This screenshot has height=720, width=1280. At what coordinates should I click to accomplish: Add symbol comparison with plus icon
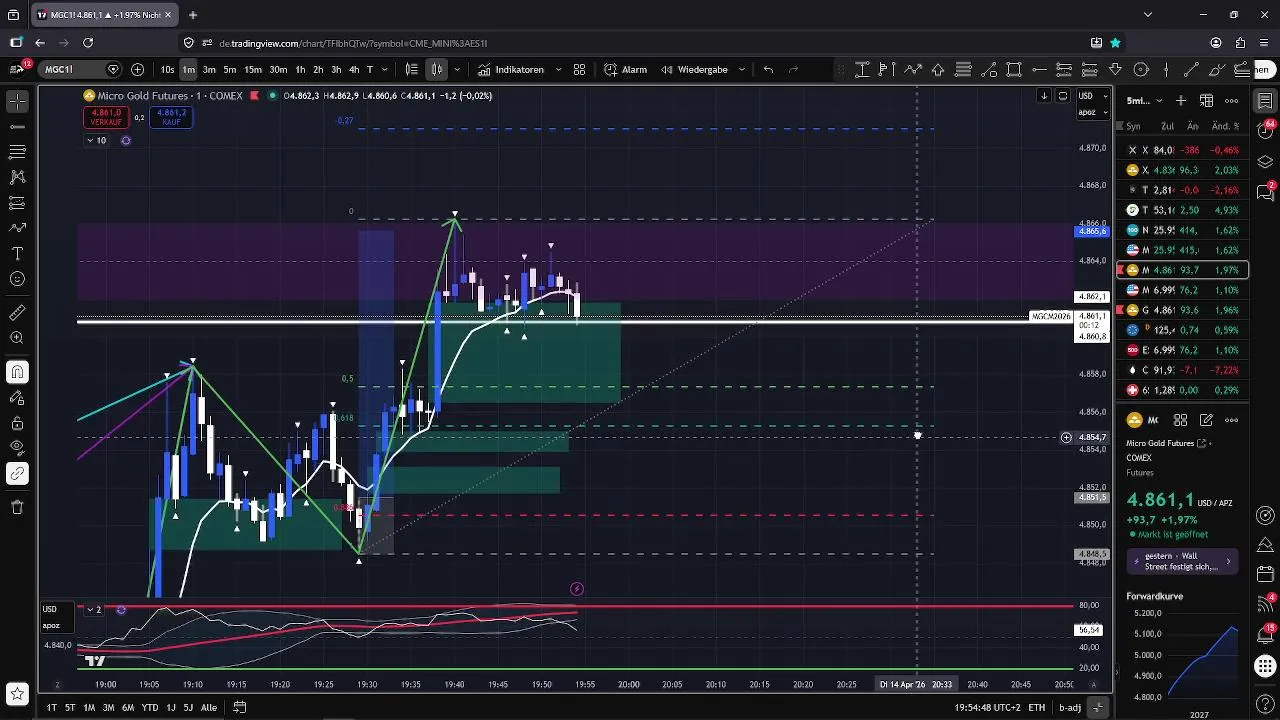coord(137,70)
